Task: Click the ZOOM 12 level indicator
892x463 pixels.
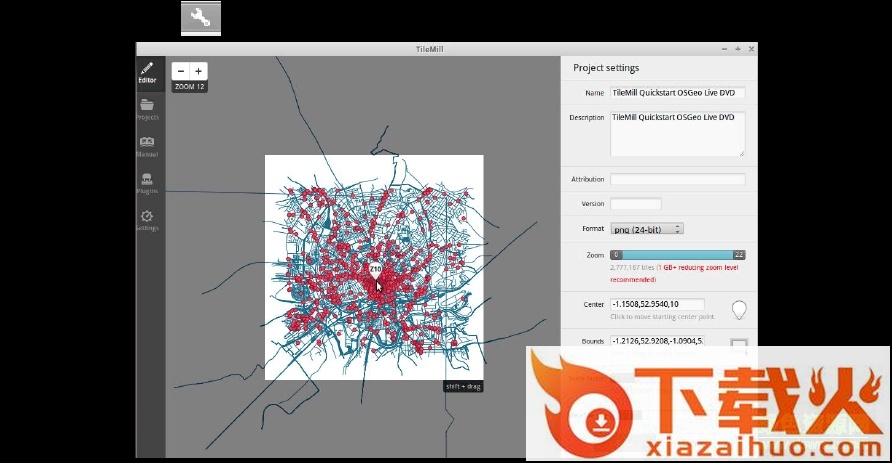Action: [189, 86]
